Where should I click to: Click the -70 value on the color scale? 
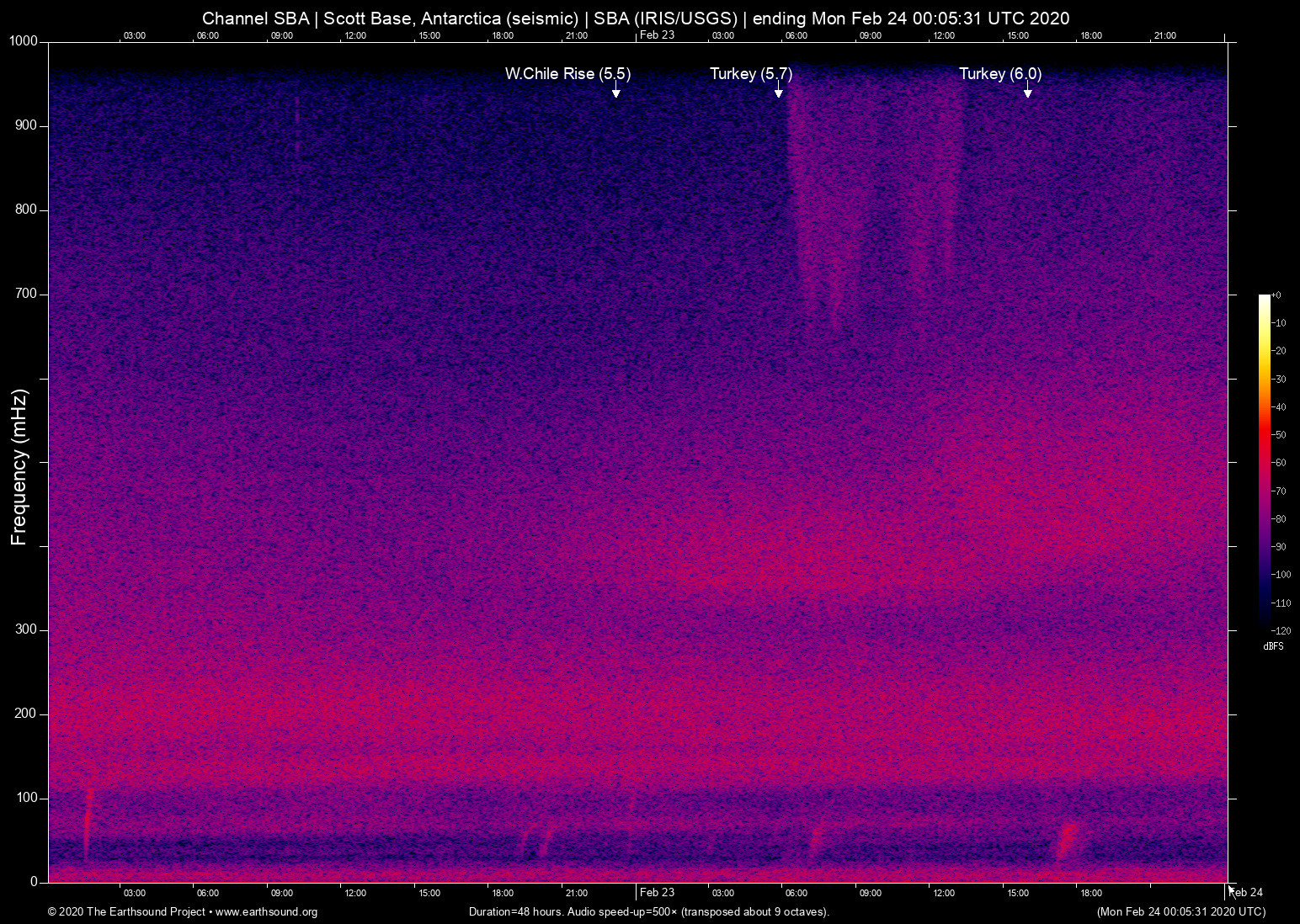[1279, 491]
